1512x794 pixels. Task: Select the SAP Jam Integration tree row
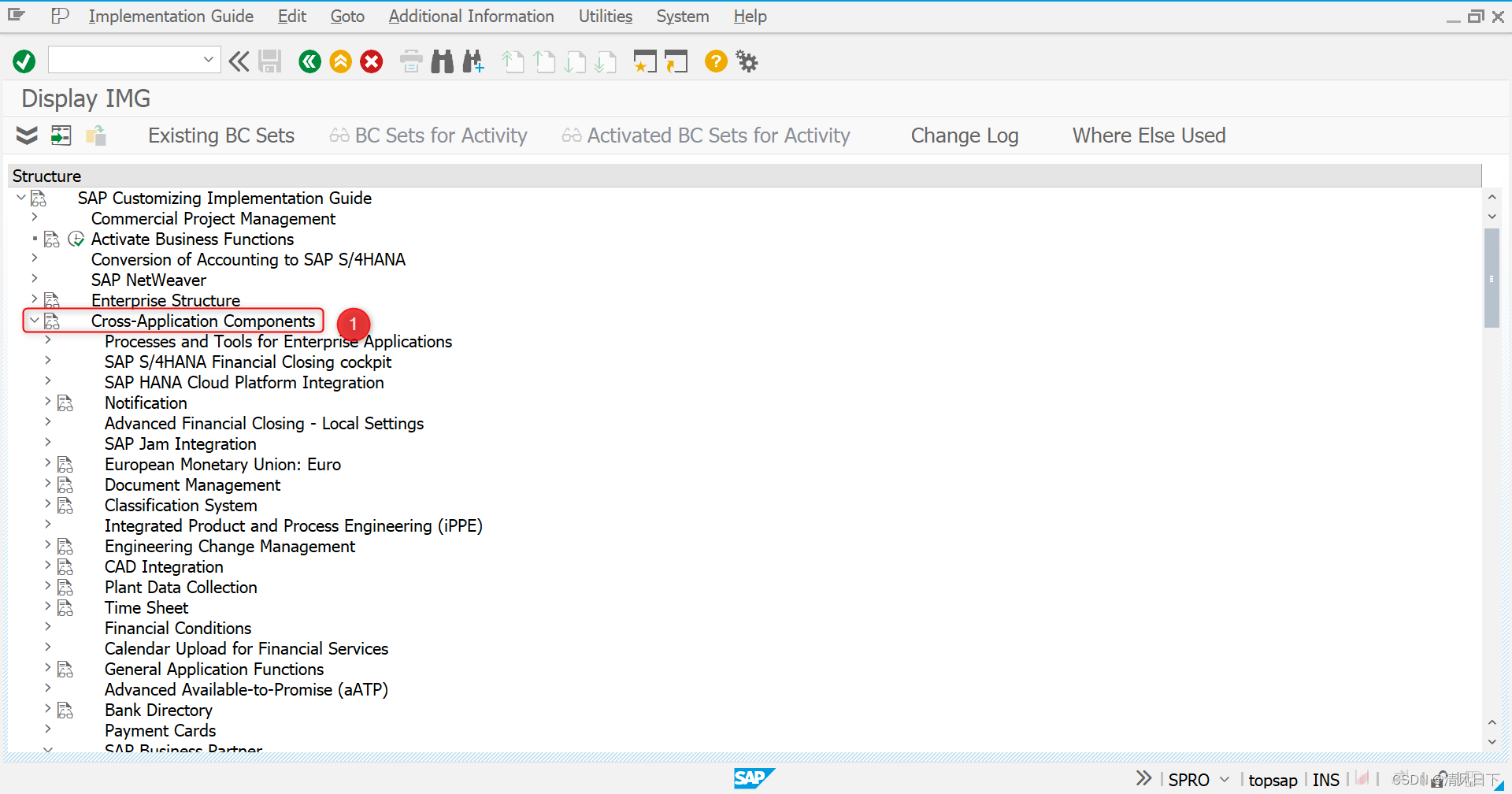(x=180, y=443)
